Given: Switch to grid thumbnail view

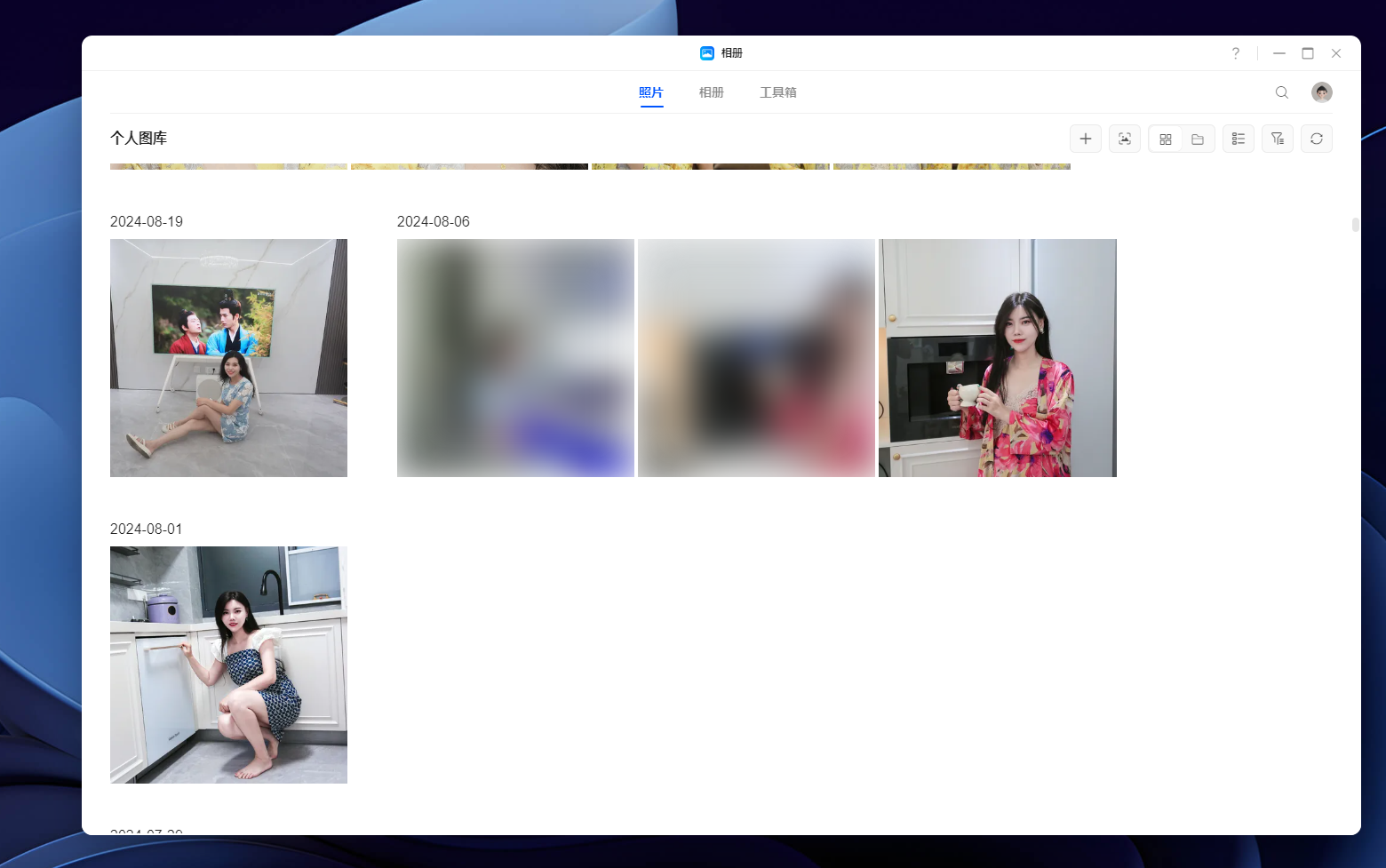Looking at the screenshot, I should (x=1166, y=139).
